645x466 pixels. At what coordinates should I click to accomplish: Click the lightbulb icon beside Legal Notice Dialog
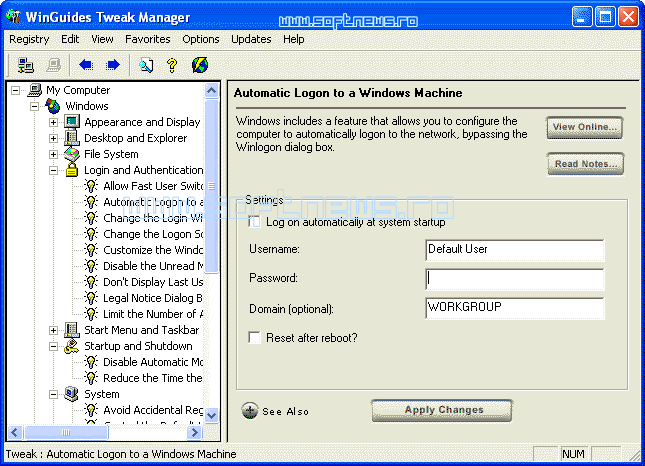click(x=91, y=298)
